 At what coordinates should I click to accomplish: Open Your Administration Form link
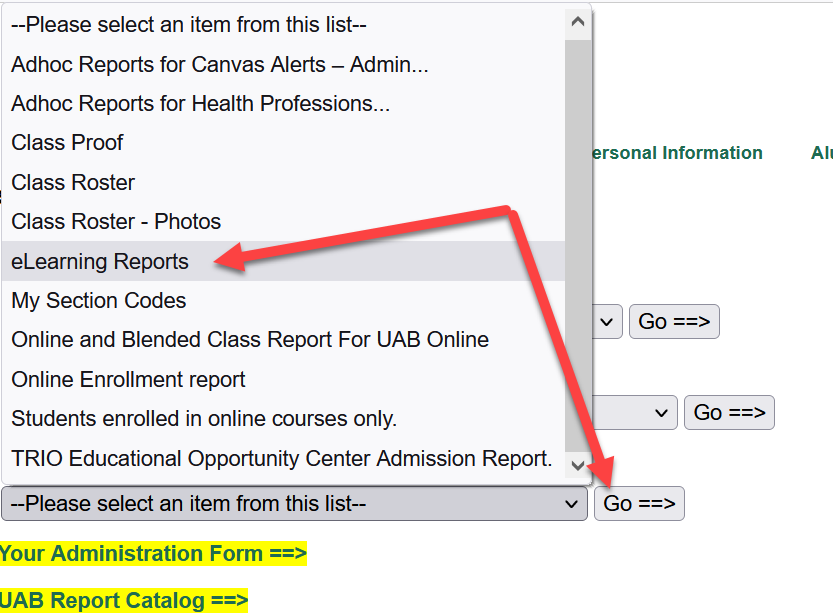pos(153,554)
